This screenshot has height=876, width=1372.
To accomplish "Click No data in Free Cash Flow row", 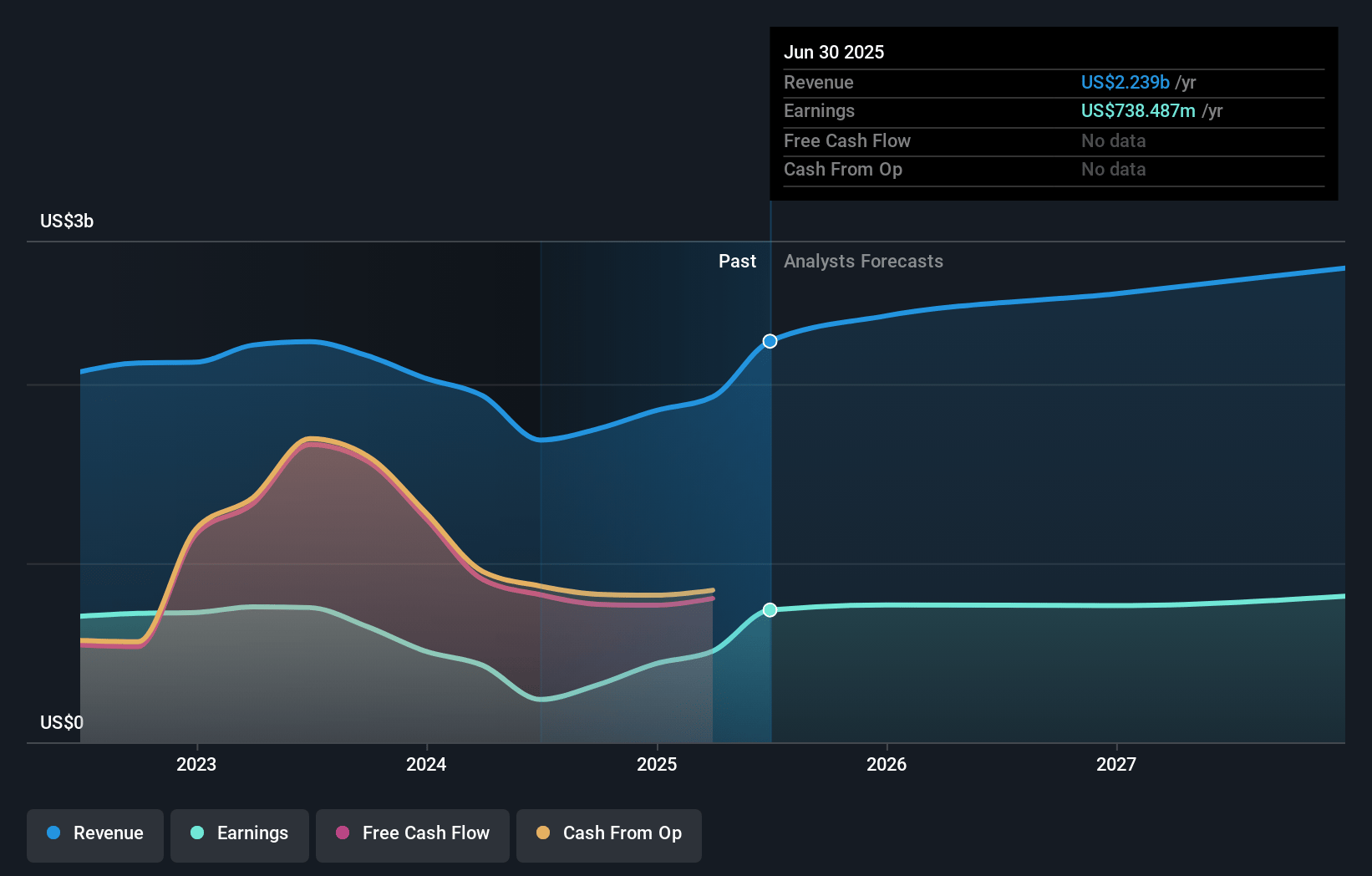I will (x=1113, y=140).
